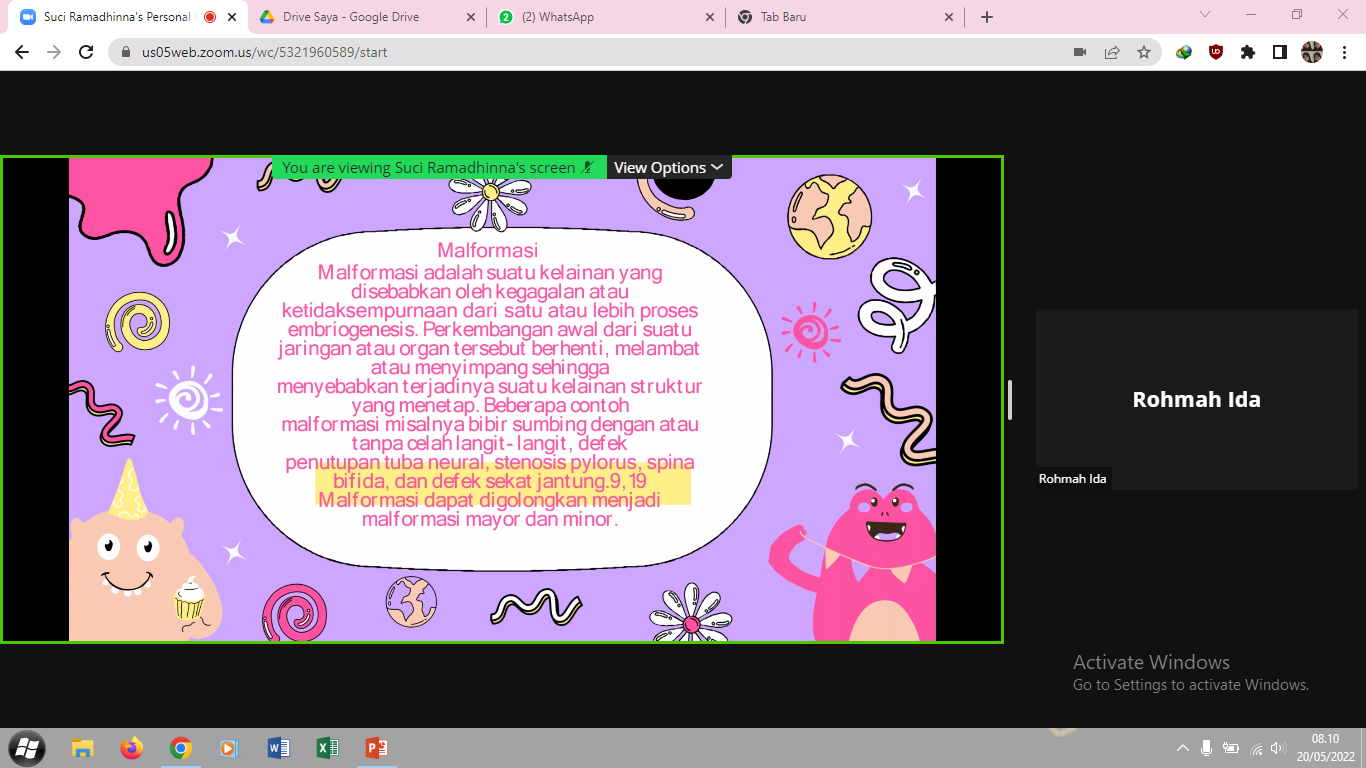Screen dimensions: 1366x768
Task: Select Rohmah Ida participant video tile
Action: pos(1196,399)
